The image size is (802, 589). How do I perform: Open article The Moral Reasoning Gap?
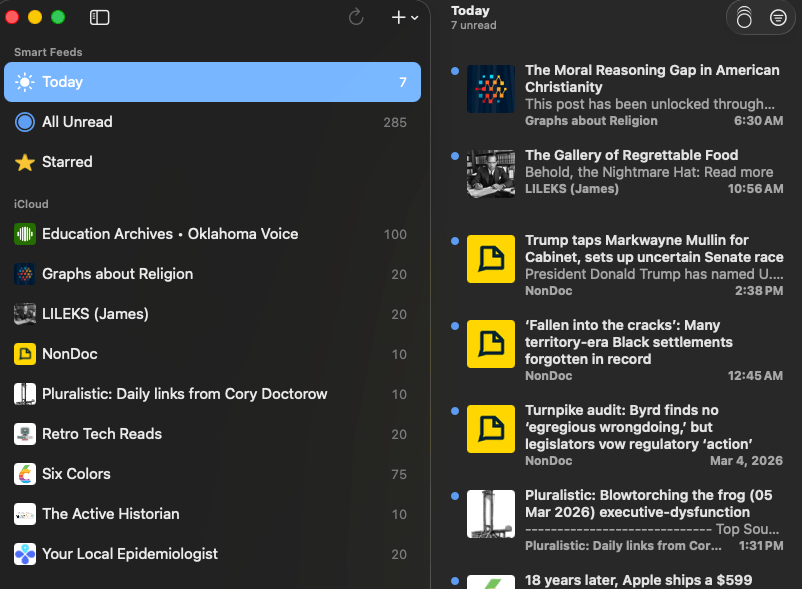pyautogui.click(x=652, y=79)
